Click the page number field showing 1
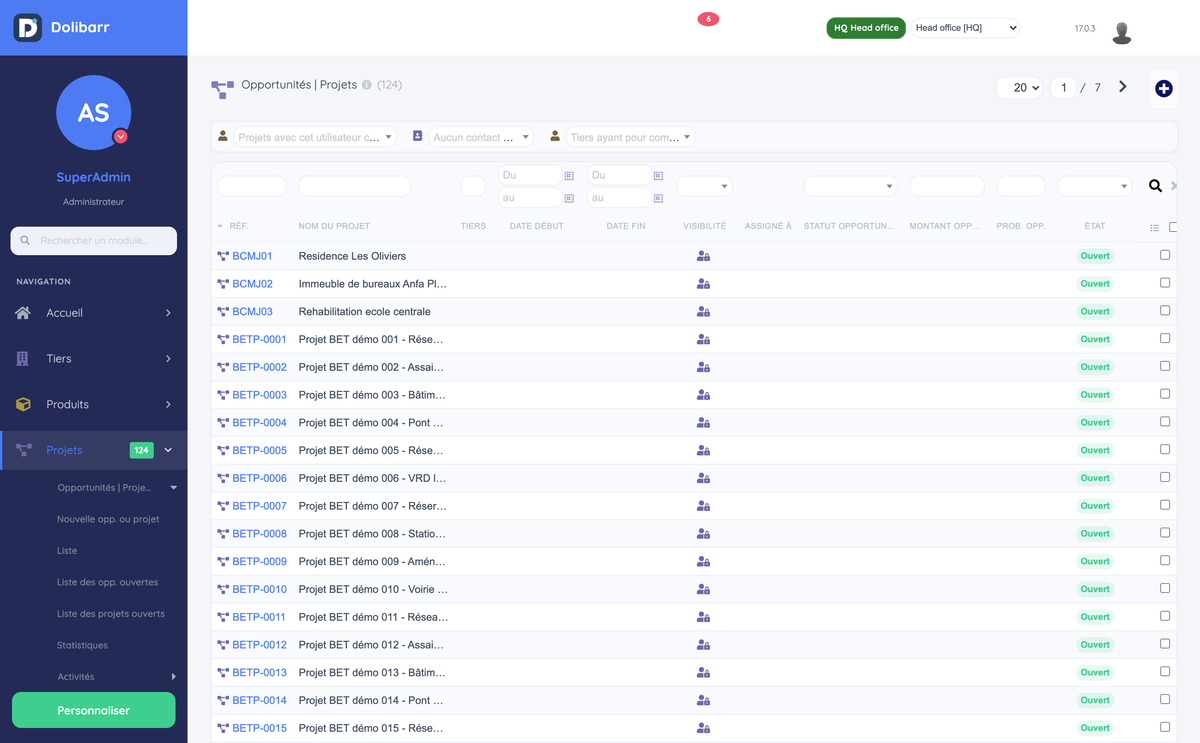The width and height of the screenshot is (1200, 743). click(x=1063, y=88)
